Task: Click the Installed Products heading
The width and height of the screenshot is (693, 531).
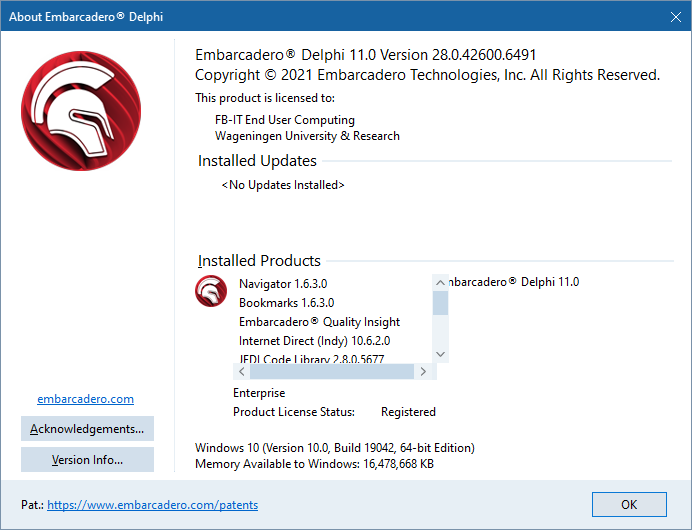Action: pyautogui.click(x=259, y=261)
